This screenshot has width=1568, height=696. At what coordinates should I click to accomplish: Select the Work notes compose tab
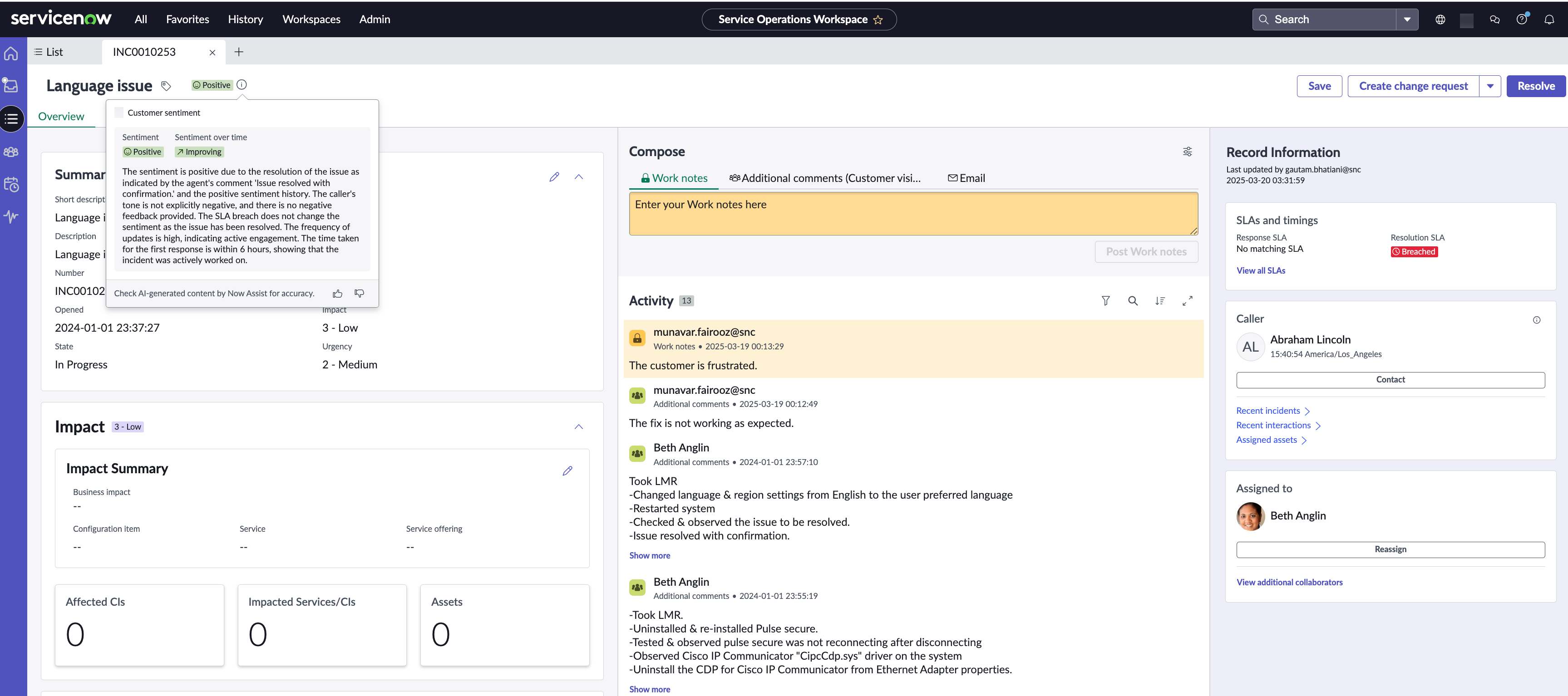point(674,178)
